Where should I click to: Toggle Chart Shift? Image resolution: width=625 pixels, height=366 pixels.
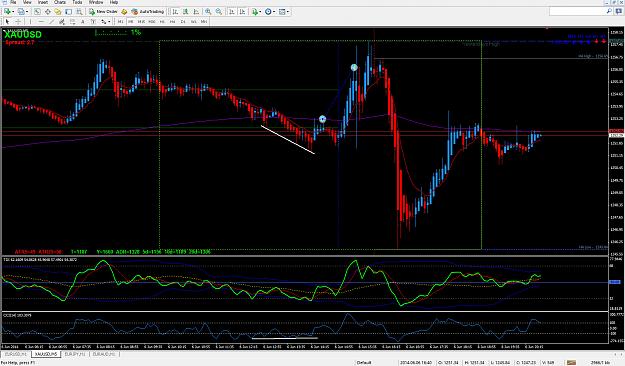242,12
